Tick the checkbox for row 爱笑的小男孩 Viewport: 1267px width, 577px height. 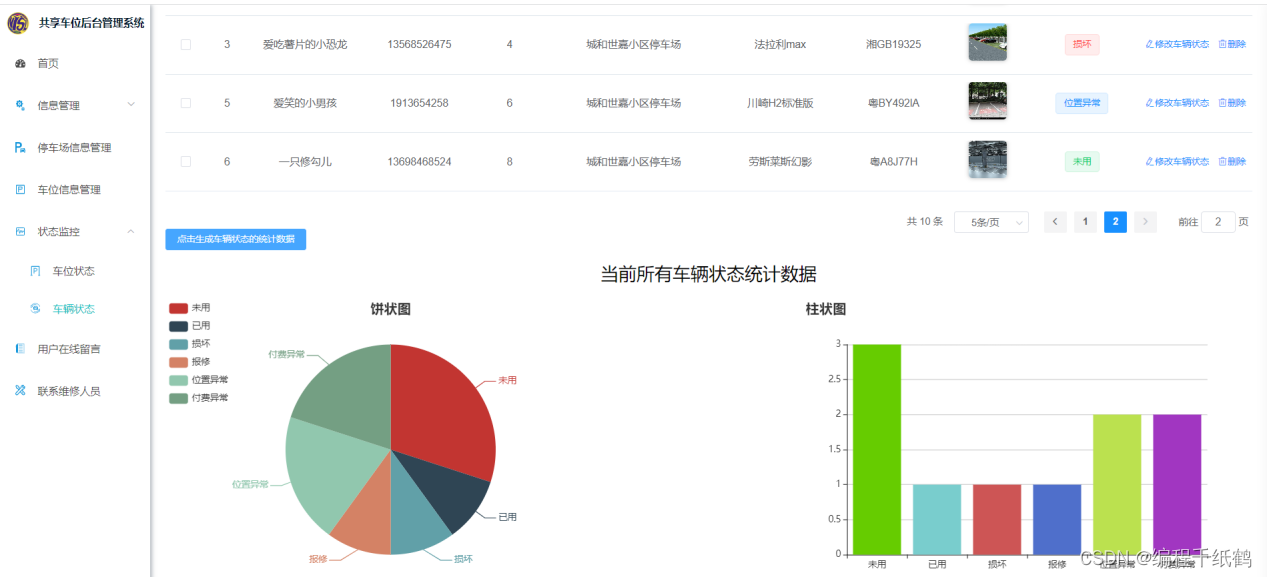(x=185, y=103)
